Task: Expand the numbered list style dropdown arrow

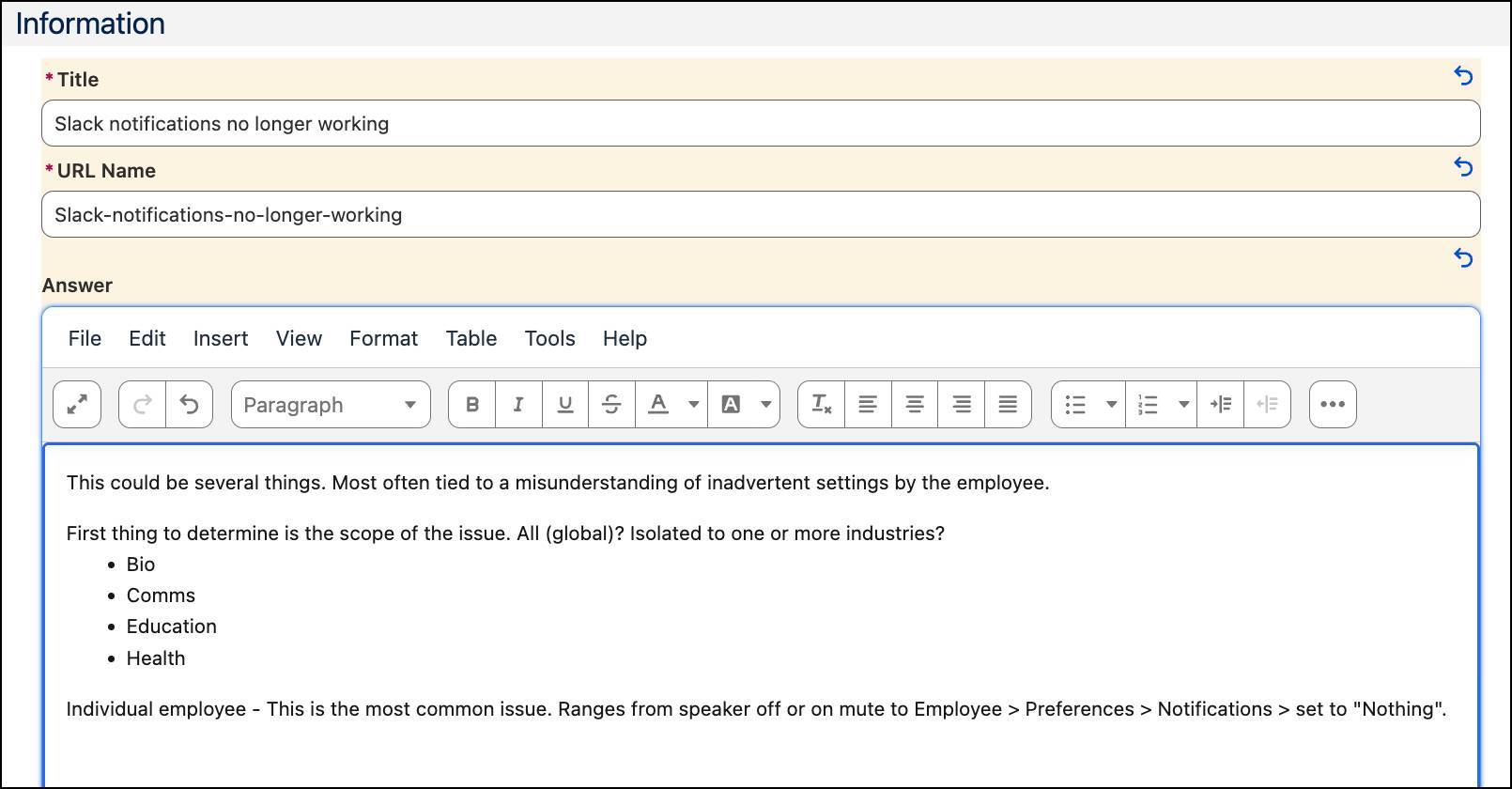Action: pyautogui.click(x=1184, y=405)
